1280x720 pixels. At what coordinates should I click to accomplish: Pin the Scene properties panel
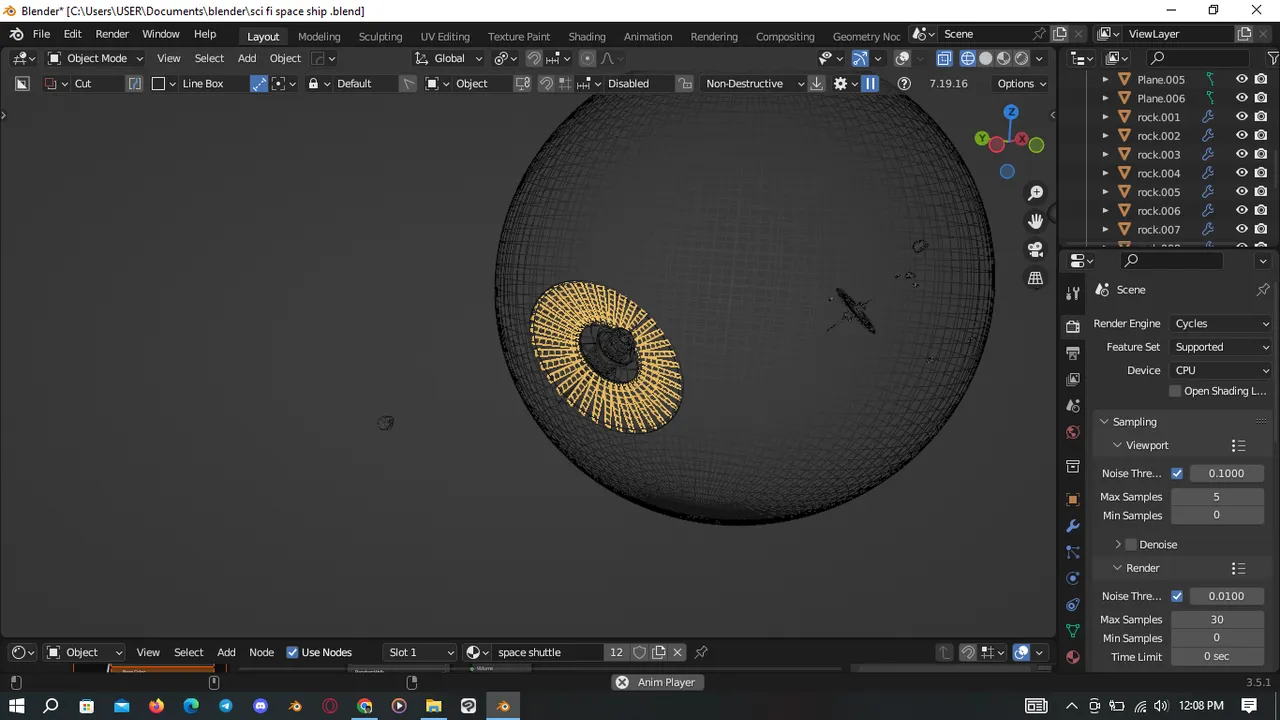pos(1263,289)
